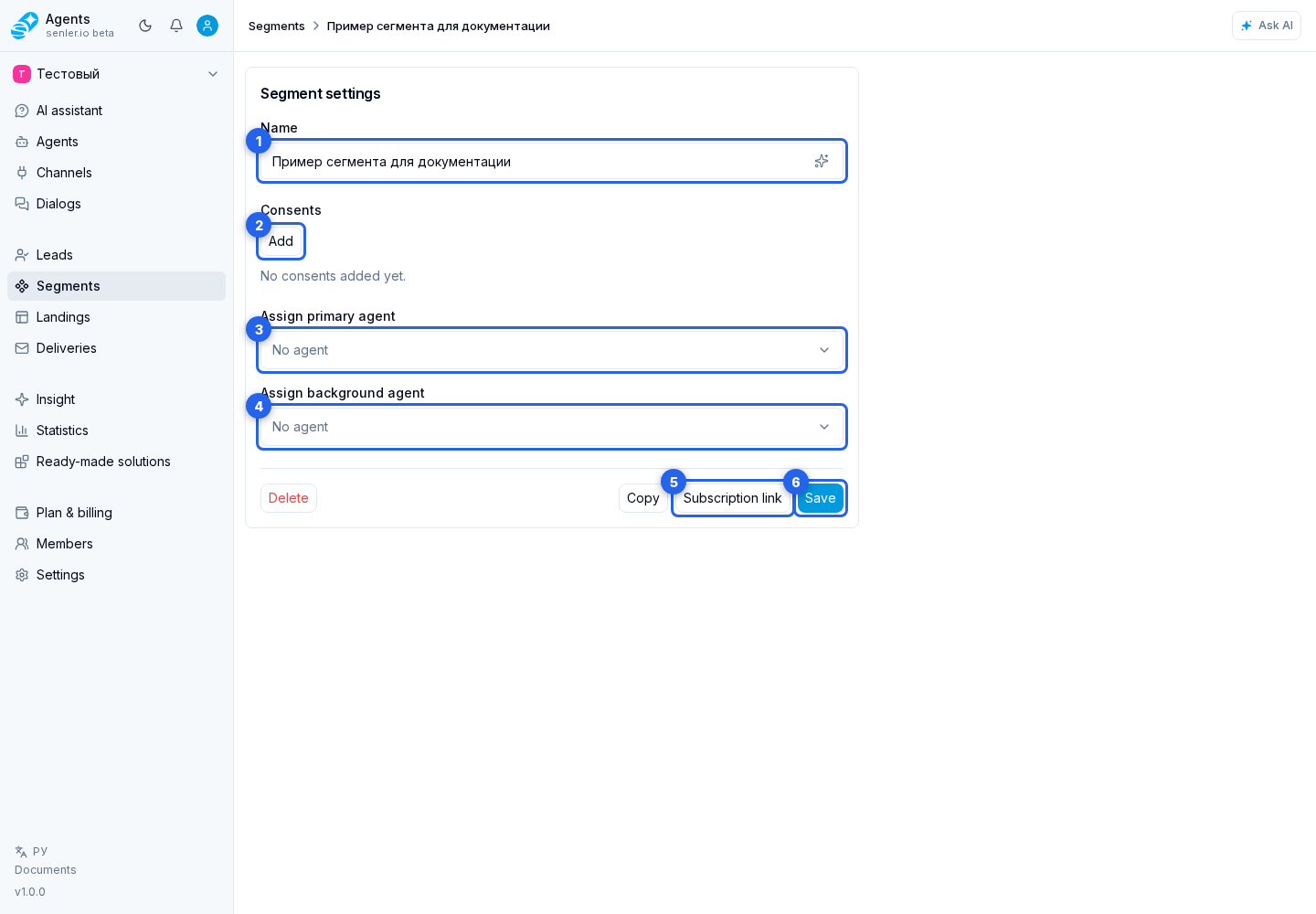
Task: Open Channels section
Action: 116,173
